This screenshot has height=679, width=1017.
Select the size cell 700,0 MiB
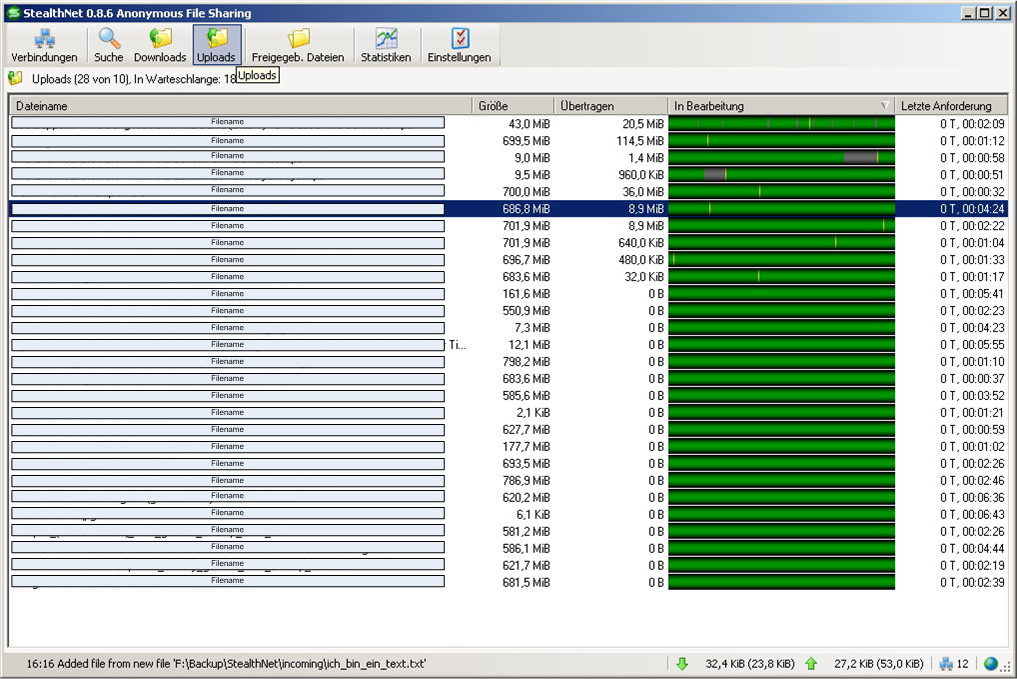point(526,191)
